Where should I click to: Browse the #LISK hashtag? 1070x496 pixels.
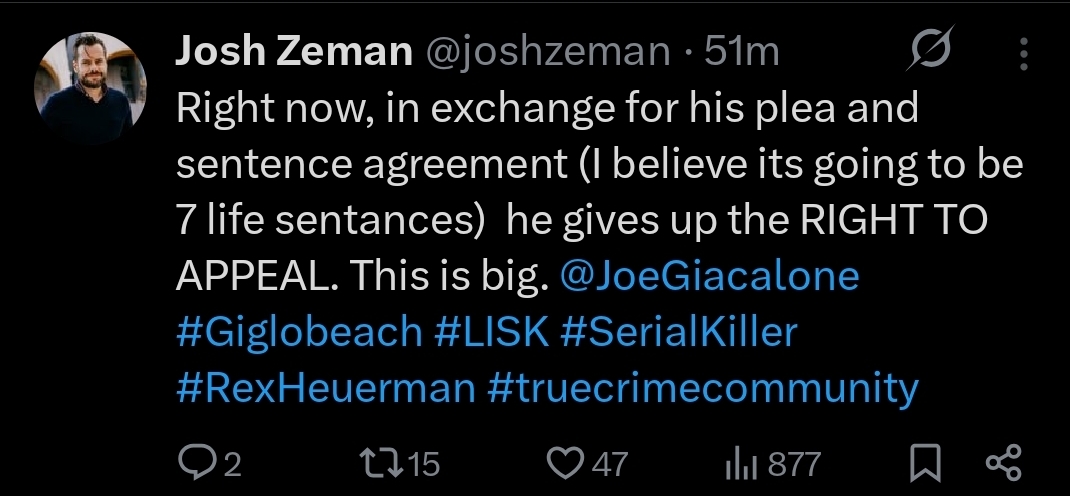pyautogui.click(x=492, y=332)
